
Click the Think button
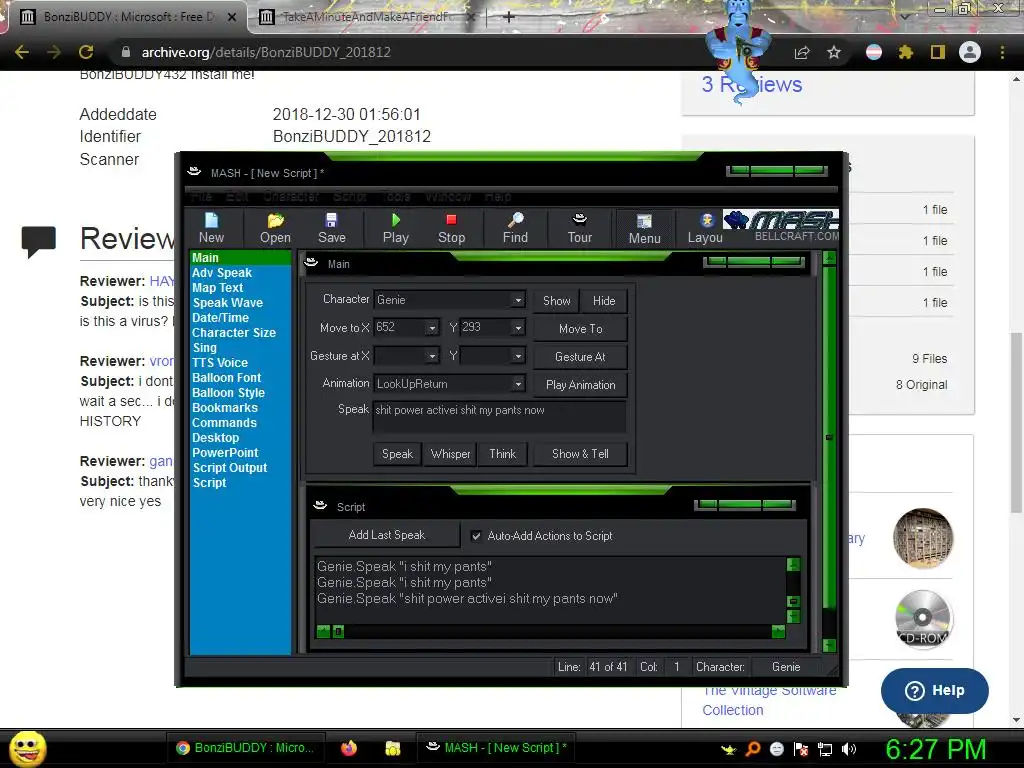tap(502, 454)
